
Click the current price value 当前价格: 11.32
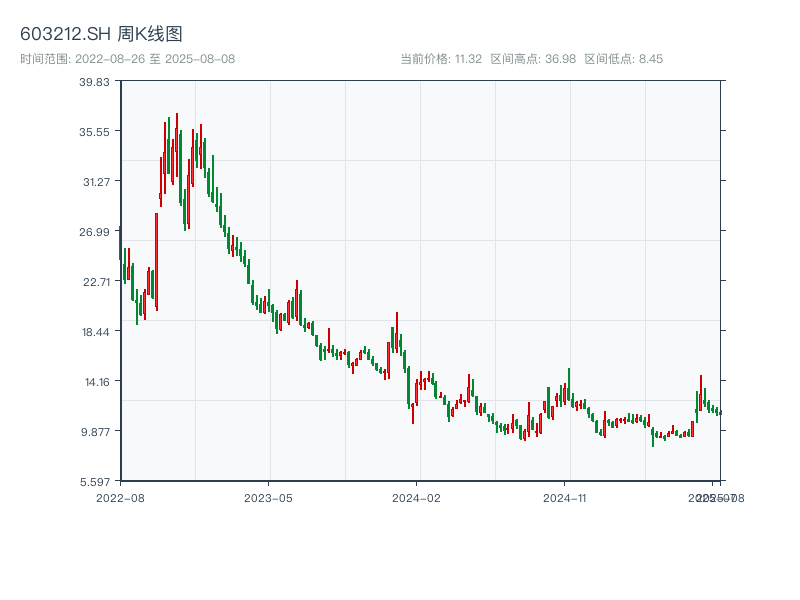pyautogui.click(x=441, y=59)
